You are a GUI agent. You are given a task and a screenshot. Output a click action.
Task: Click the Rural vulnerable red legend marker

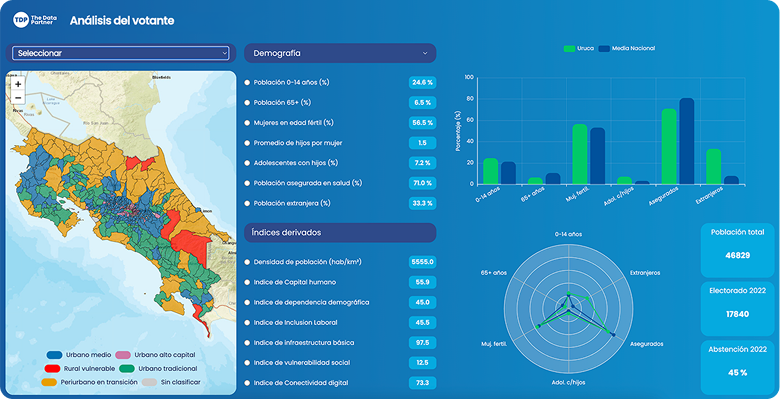point(54,369)
